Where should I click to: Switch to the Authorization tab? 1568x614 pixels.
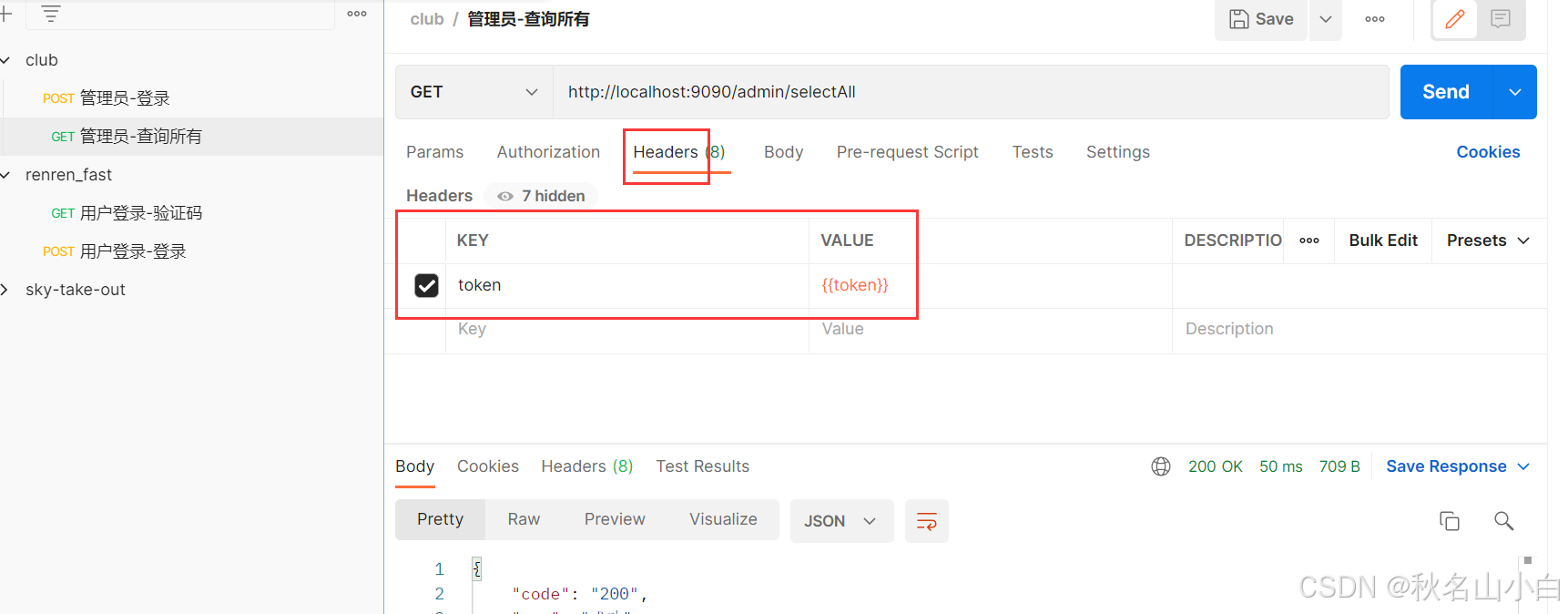click(x=548, y=152)
